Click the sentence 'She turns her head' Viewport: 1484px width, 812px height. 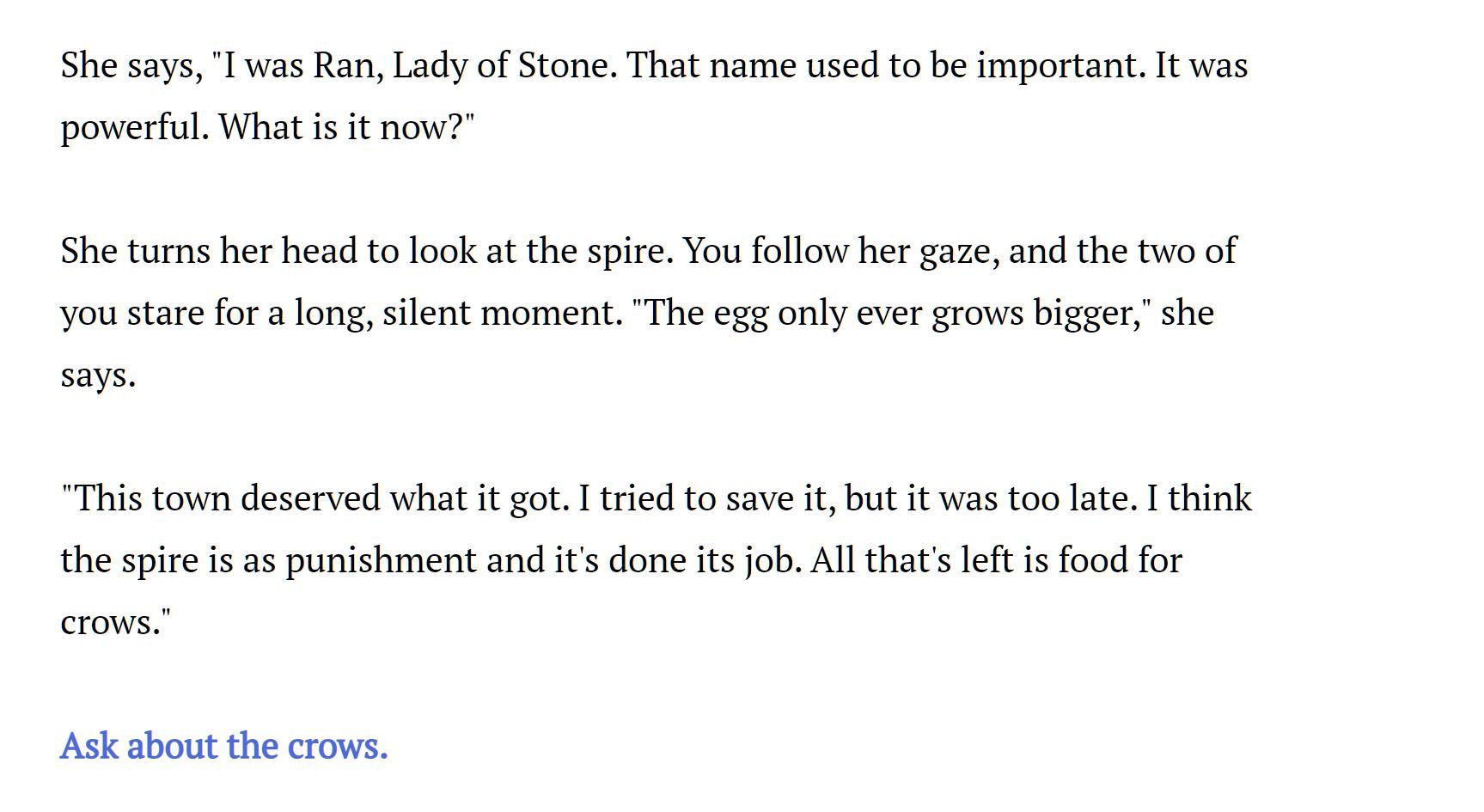click(x=369, y=252)
